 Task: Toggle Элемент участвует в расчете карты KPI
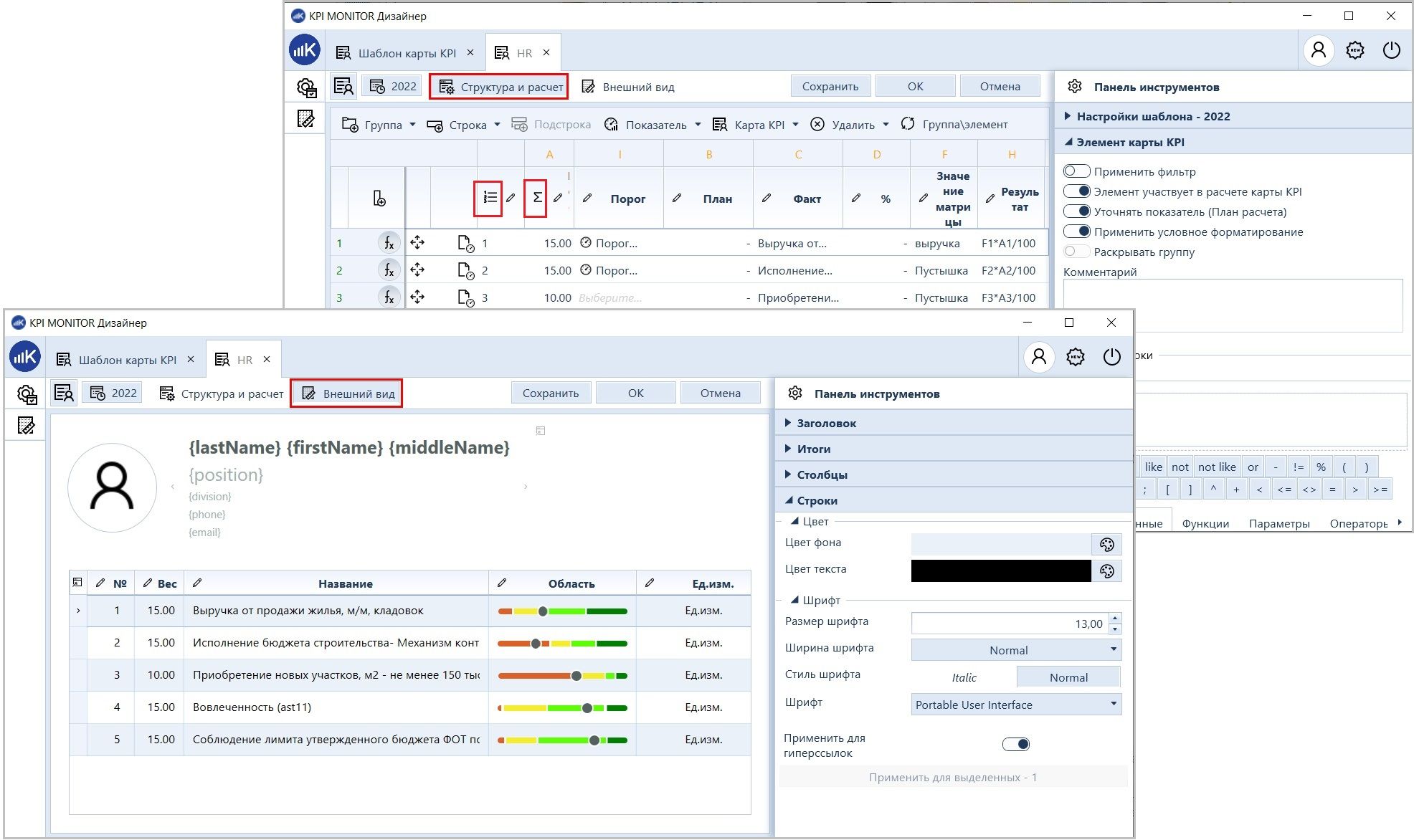click(1077, 191)
